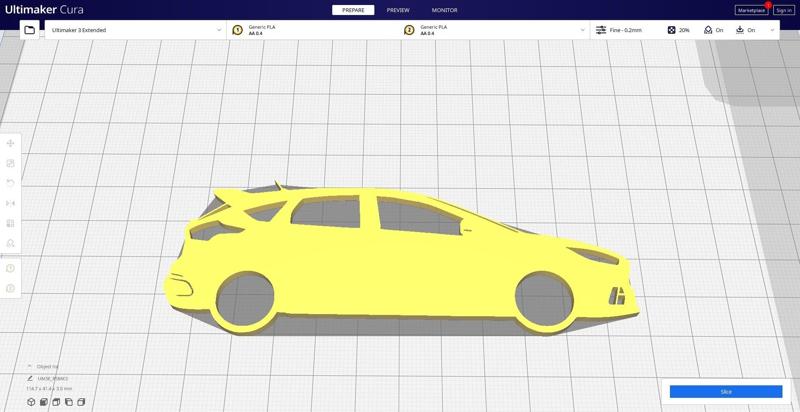Viewport: 800px width, 412px height.
Task: Click the Fine - 0.2mm profile label
Action: 626,31
